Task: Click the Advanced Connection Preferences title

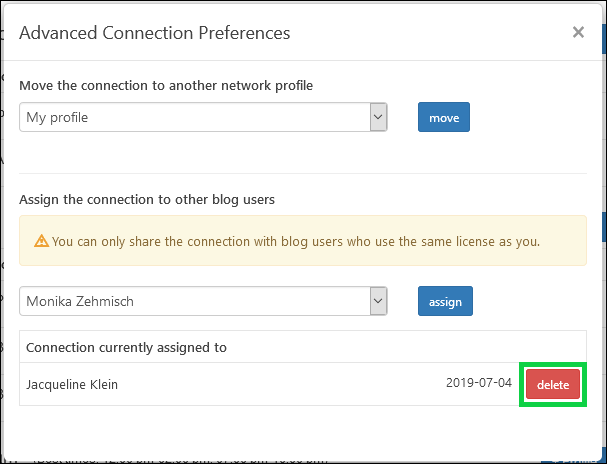Action: pos(154,33)
